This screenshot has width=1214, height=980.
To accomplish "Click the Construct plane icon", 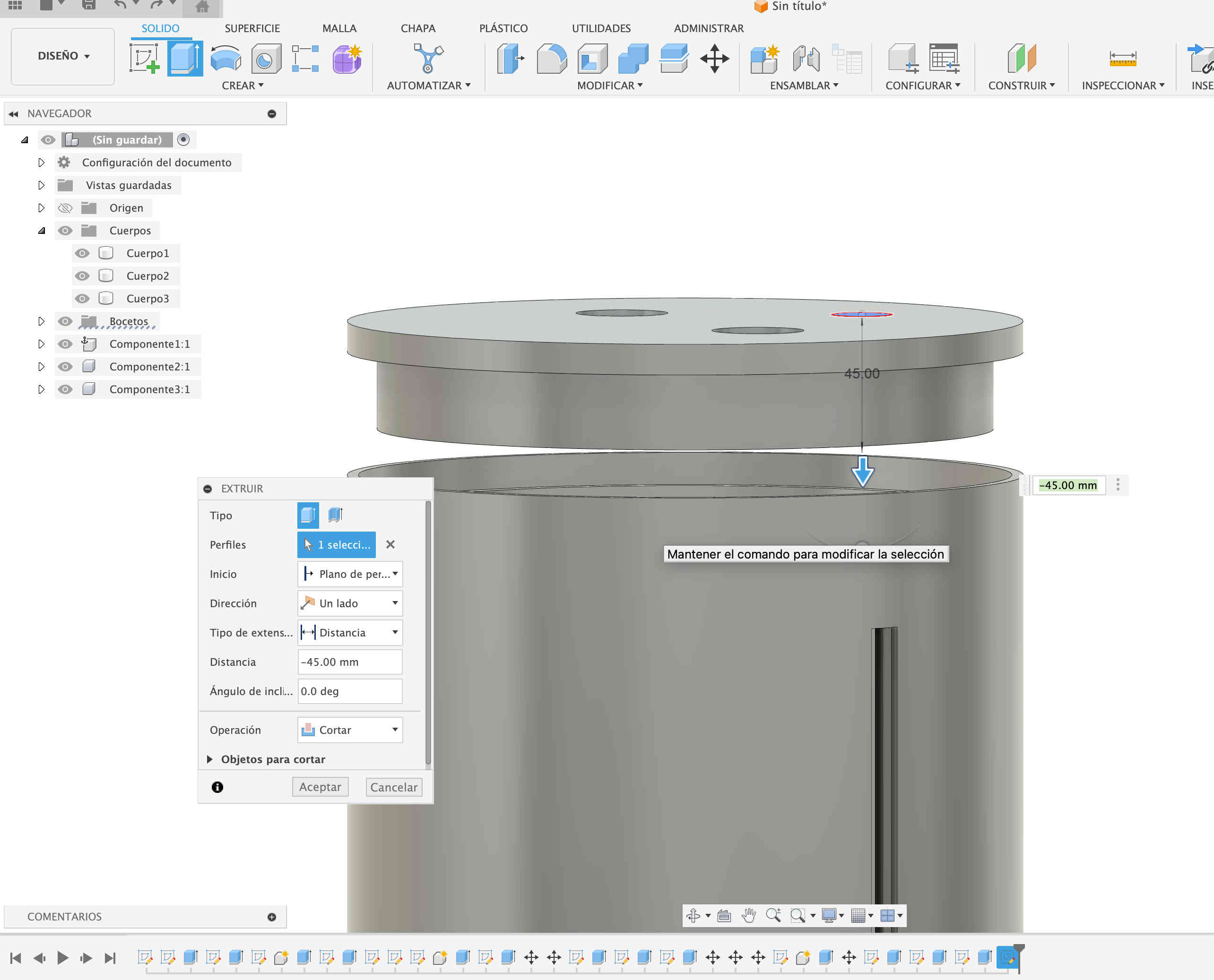I will pyautogui.click(x=1022, y=59).
